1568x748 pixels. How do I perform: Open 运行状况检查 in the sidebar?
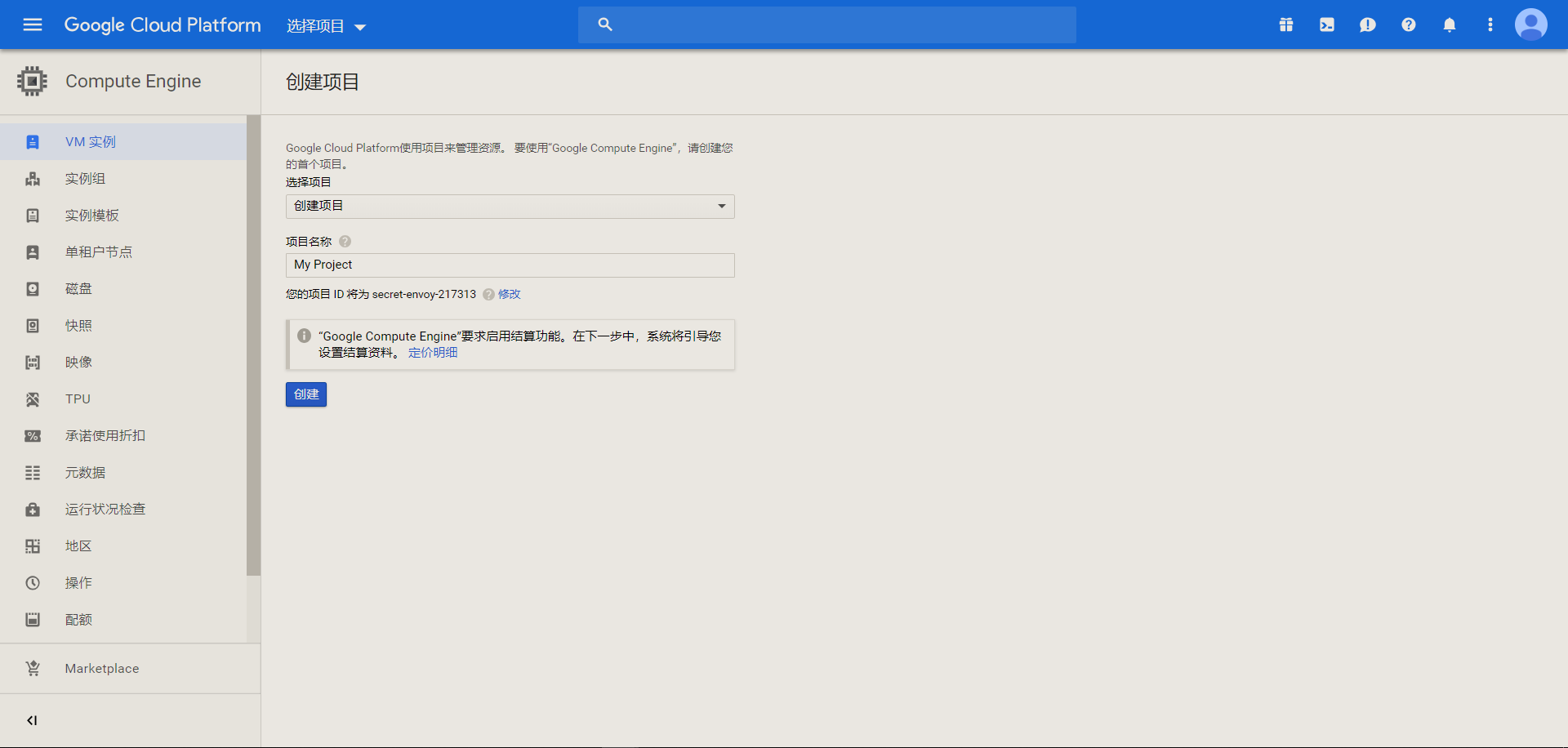pos(123,510)
